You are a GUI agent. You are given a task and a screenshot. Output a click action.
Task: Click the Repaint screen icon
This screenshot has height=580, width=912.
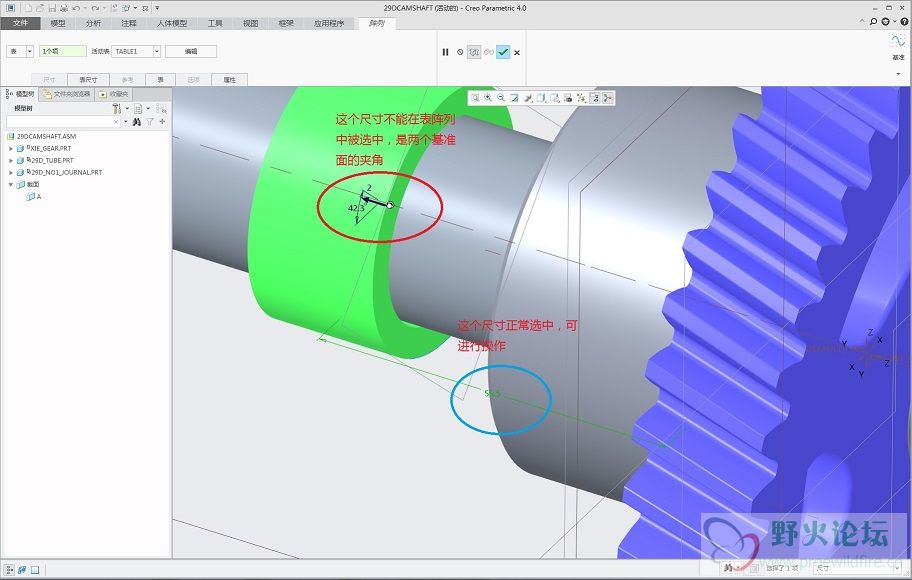coord(514,98)
